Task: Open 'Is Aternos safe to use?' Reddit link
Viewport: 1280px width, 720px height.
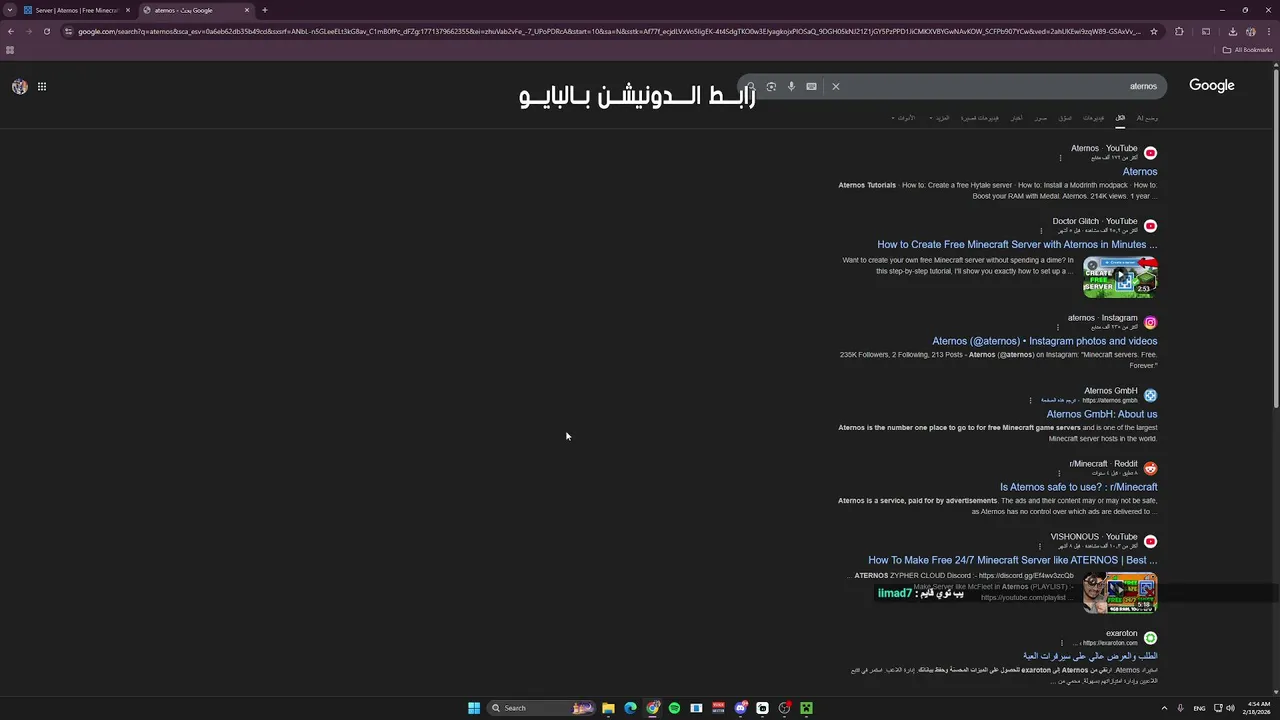Action: pyautogui.click(x=1079, y=487)
